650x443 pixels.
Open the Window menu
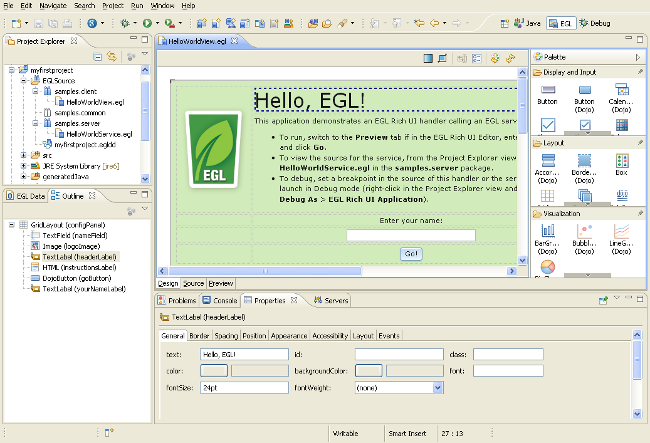click(162, 5)
